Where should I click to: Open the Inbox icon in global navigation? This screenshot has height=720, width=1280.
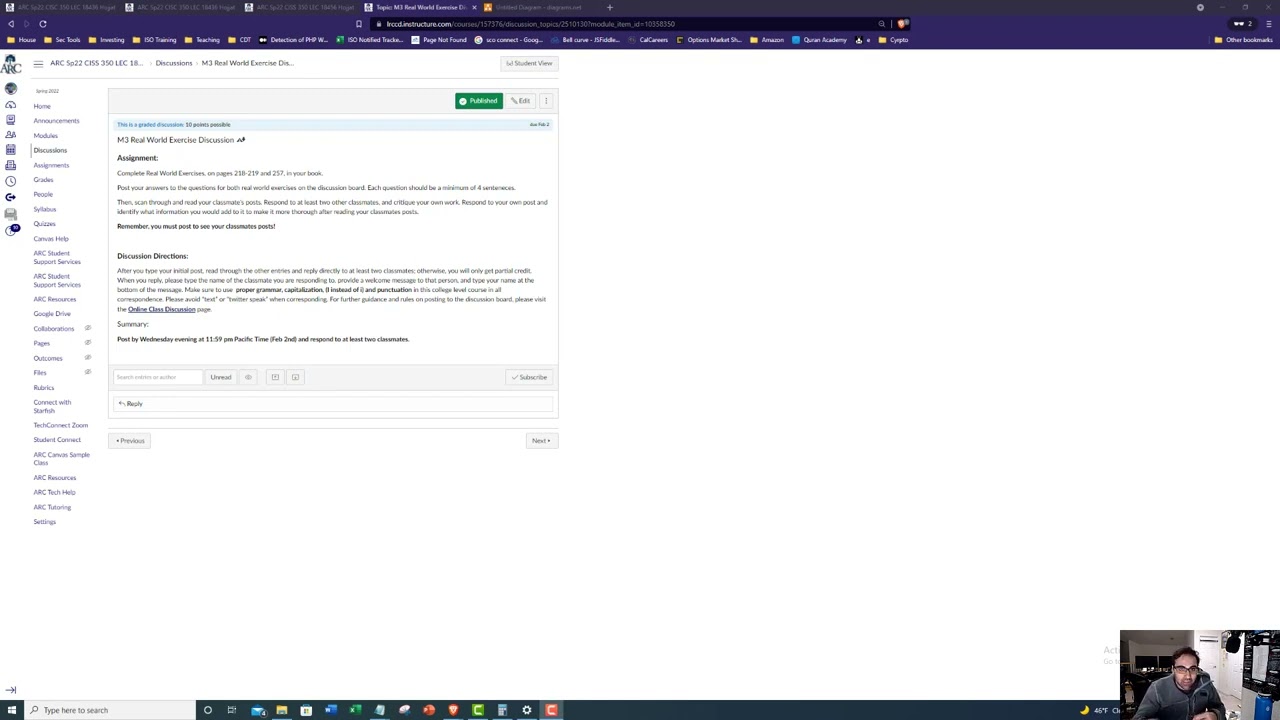coord(10,165)
